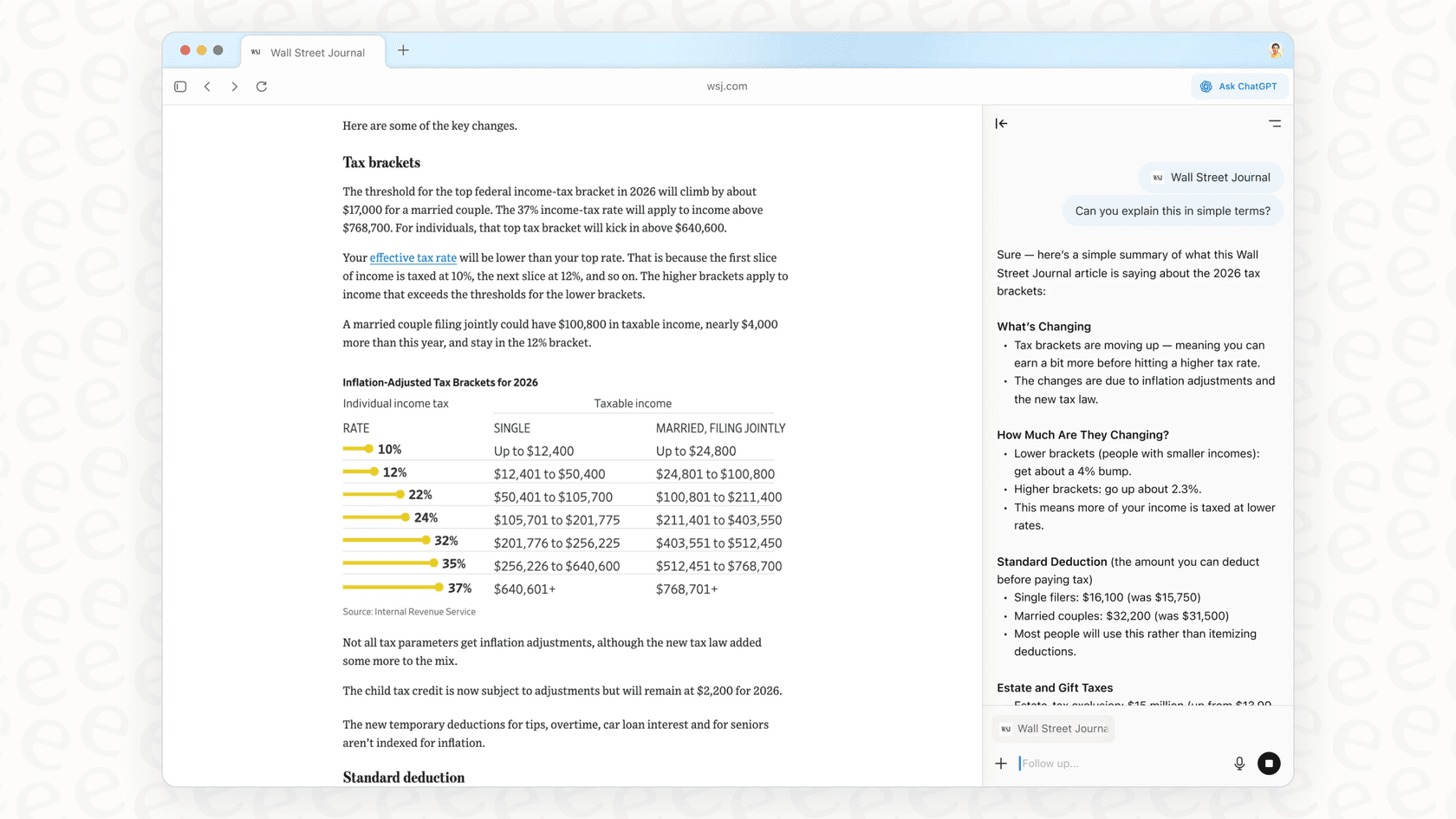This screenshot has height=819, width=1456.
Task: Click the WSJ favicon on the browser tab
Action: (x=255, y=52)
